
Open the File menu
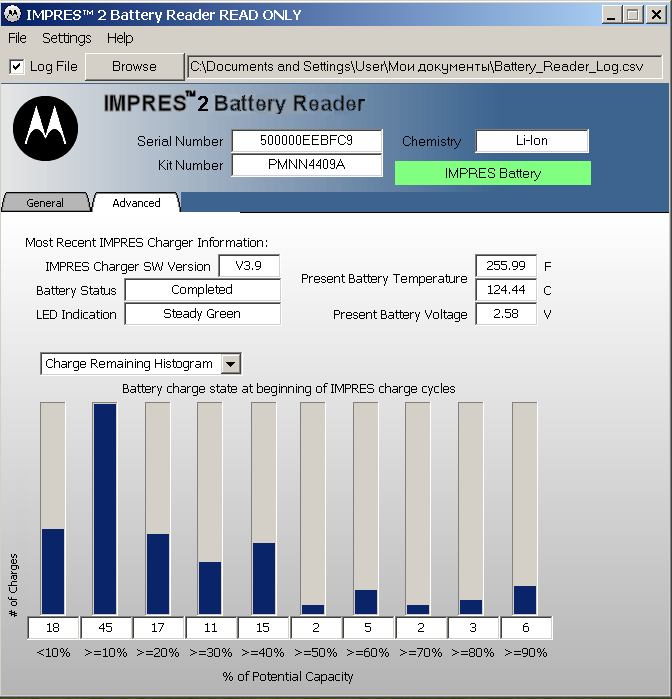(x=17, y=38)
